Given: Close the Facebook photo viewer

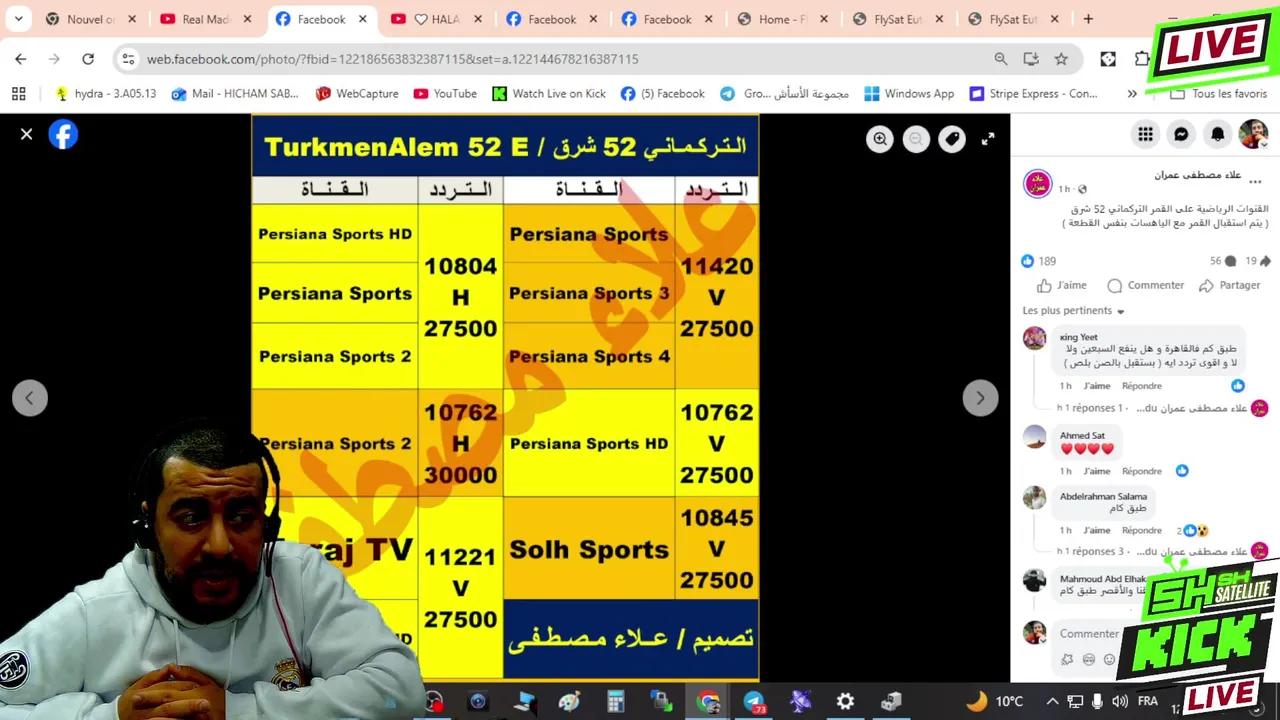Looking at the screenshot, I should coord(27,134).
